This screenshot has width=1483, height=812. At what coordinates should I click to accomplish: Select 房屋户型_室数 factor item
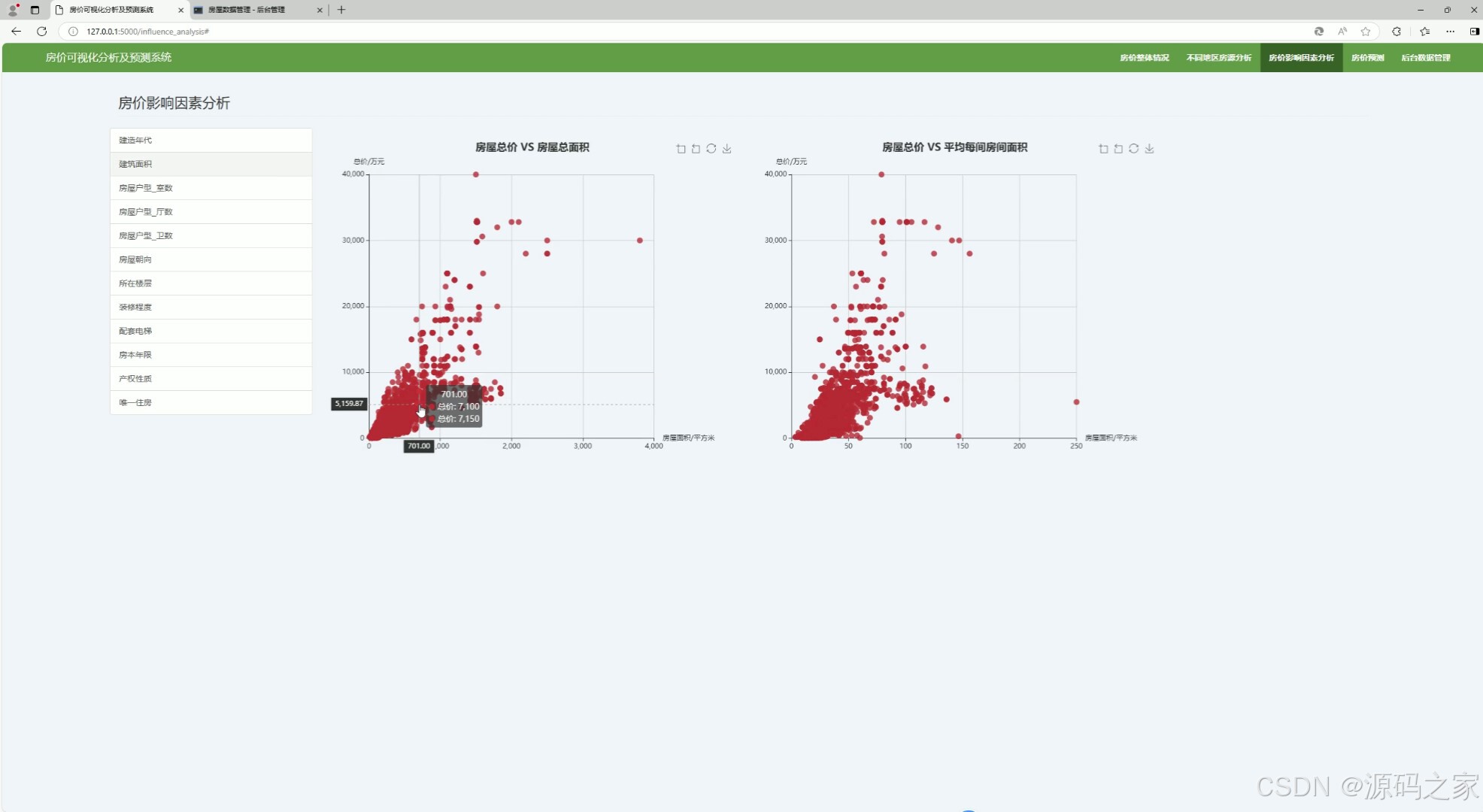click(x=146, y=188)
